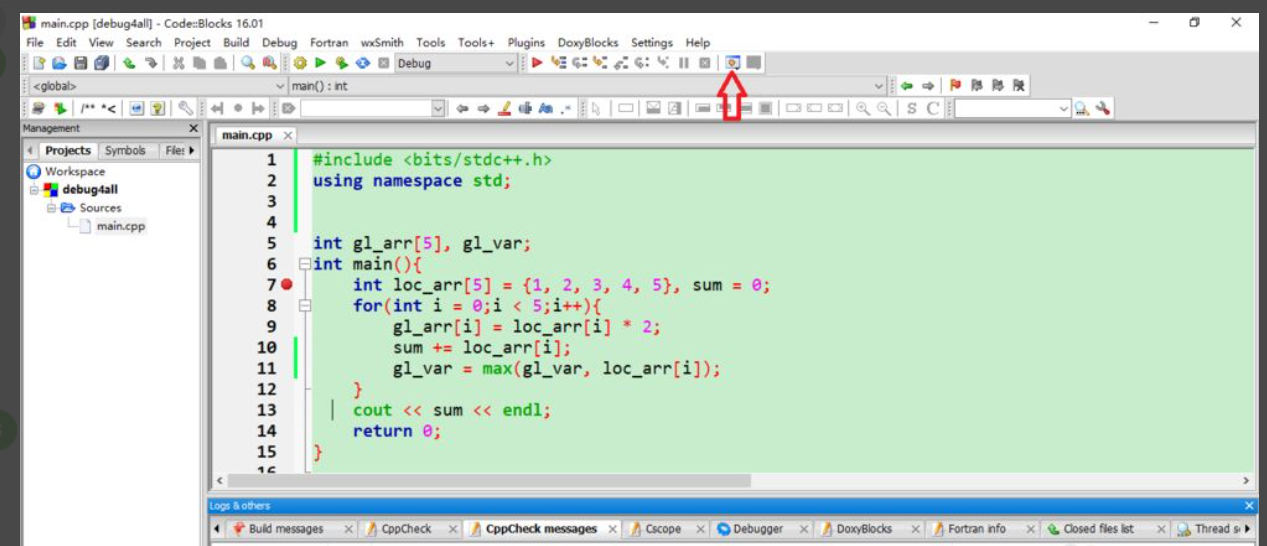
Task: Start debugging with red arrow icon
Action: 538,63
